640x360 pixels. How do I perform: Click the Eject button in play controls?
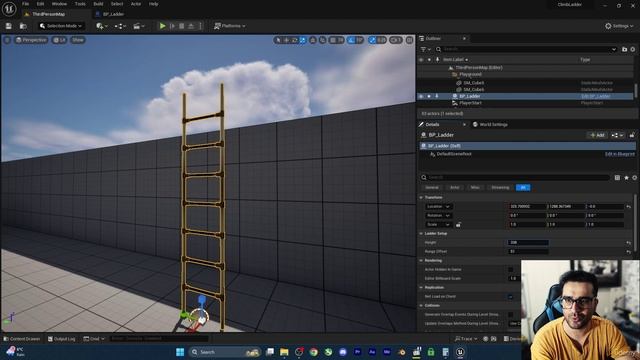(191, 26)
